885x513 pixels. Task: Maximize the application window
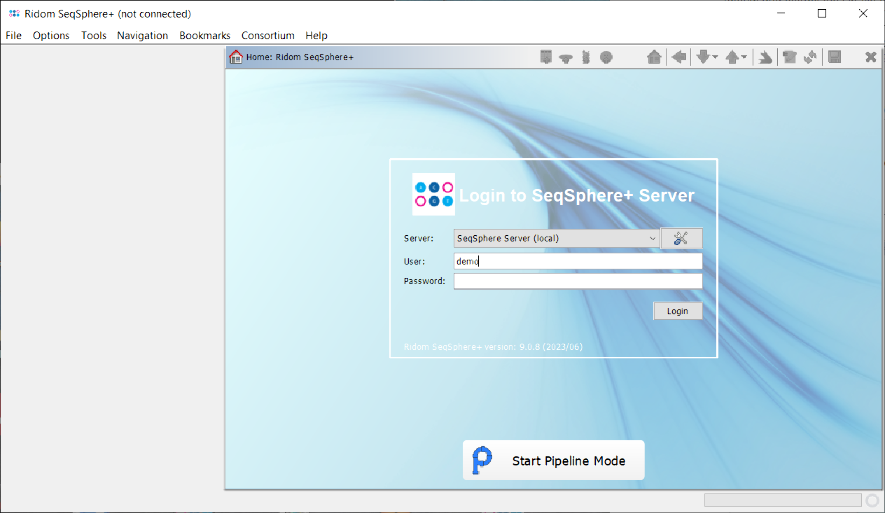pyautogui.click(x=822, y=14)
